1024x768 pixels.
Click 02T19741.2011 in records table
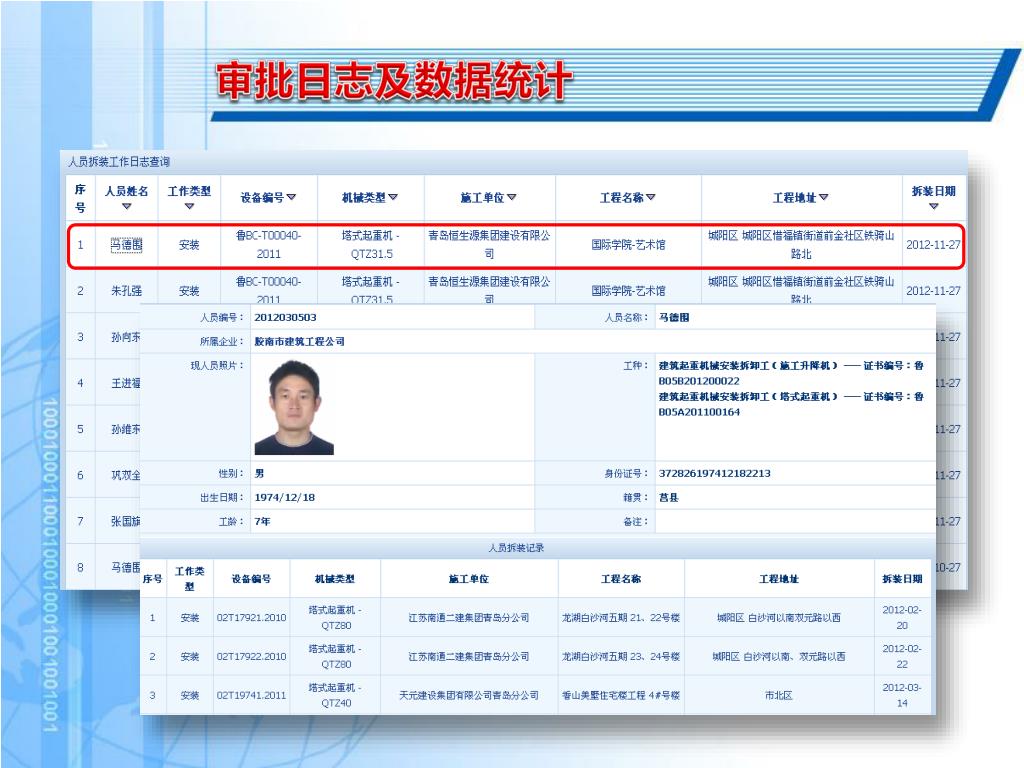click(x=251, y=696)
